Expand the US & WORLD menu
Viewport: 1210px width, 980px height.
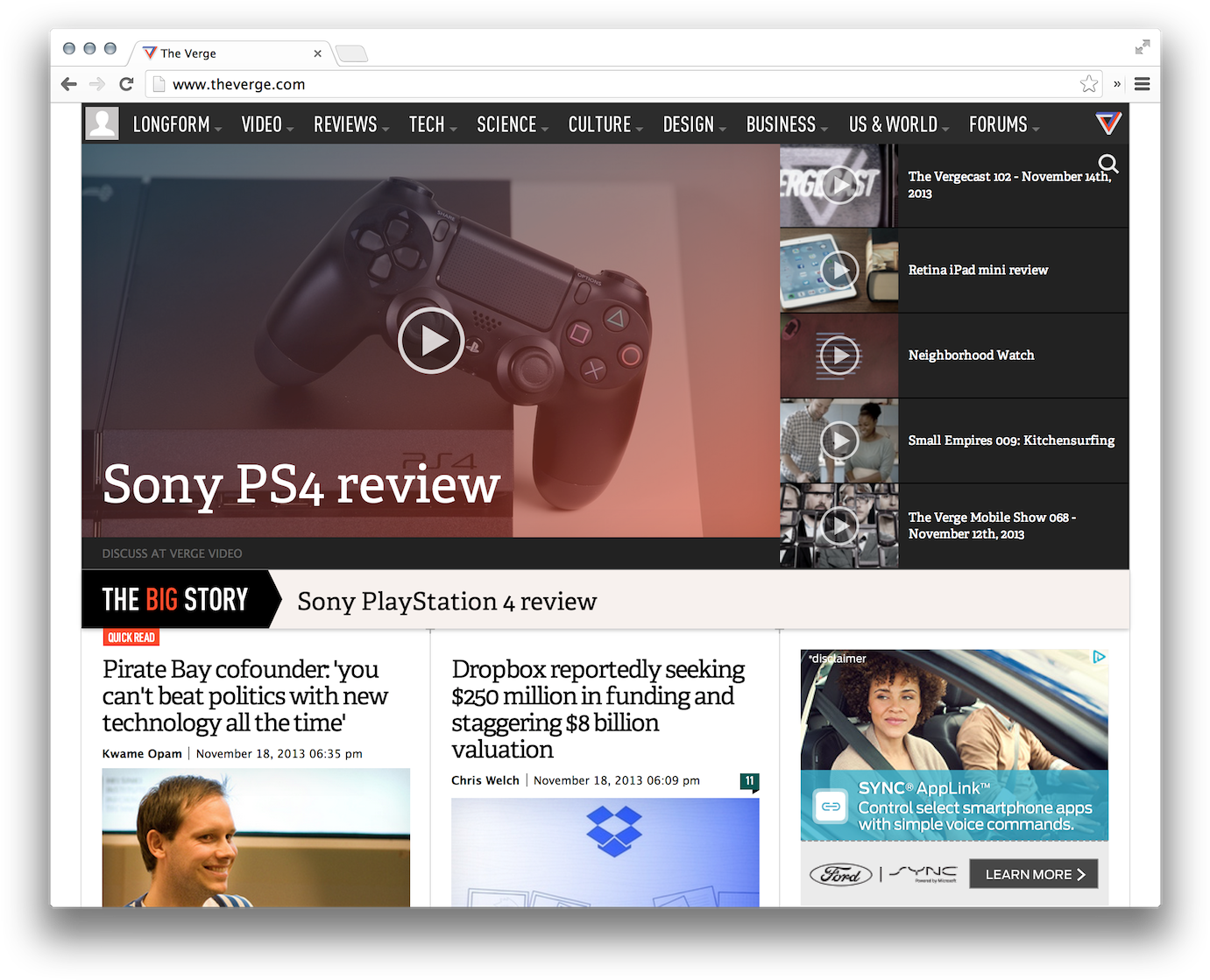point(899,124)
